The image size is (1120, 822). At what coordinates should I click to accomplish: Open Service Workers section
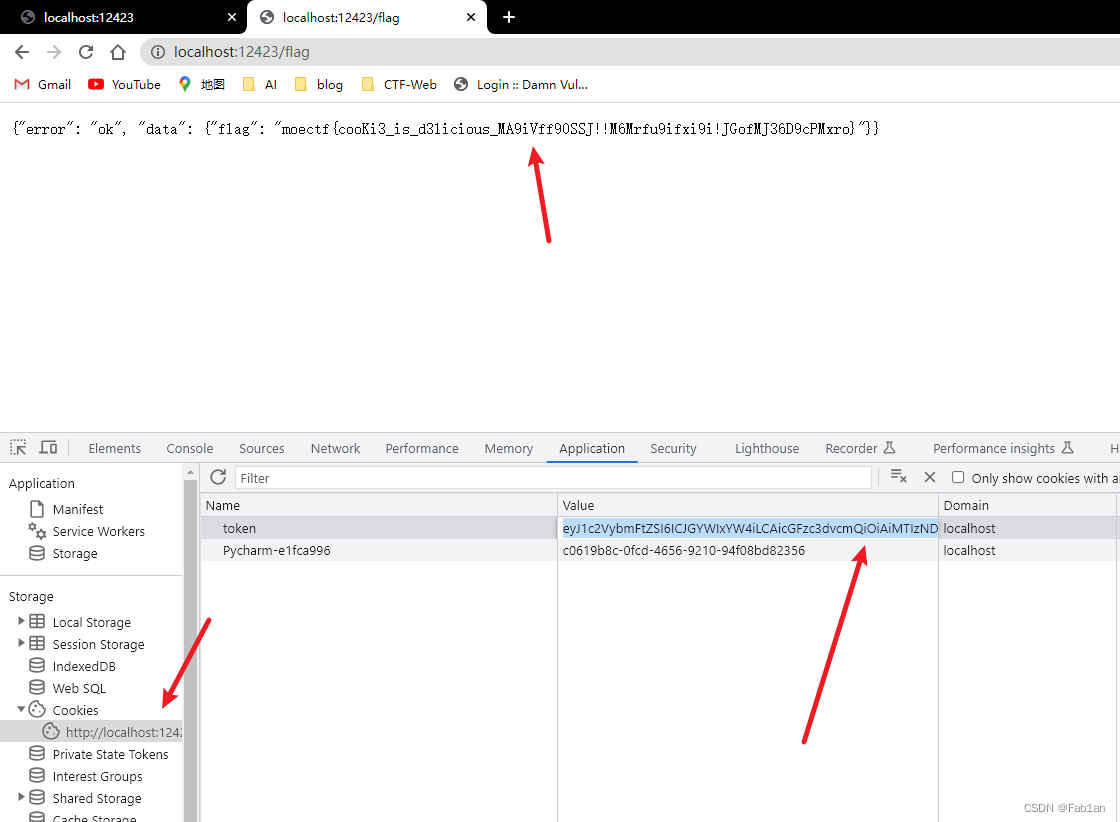click(99, 531)
